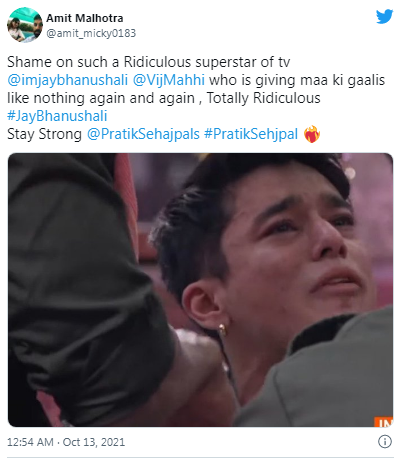Open the Amit Malhotra display name
This screenshot has height=461, width=400.
[85, 18]
